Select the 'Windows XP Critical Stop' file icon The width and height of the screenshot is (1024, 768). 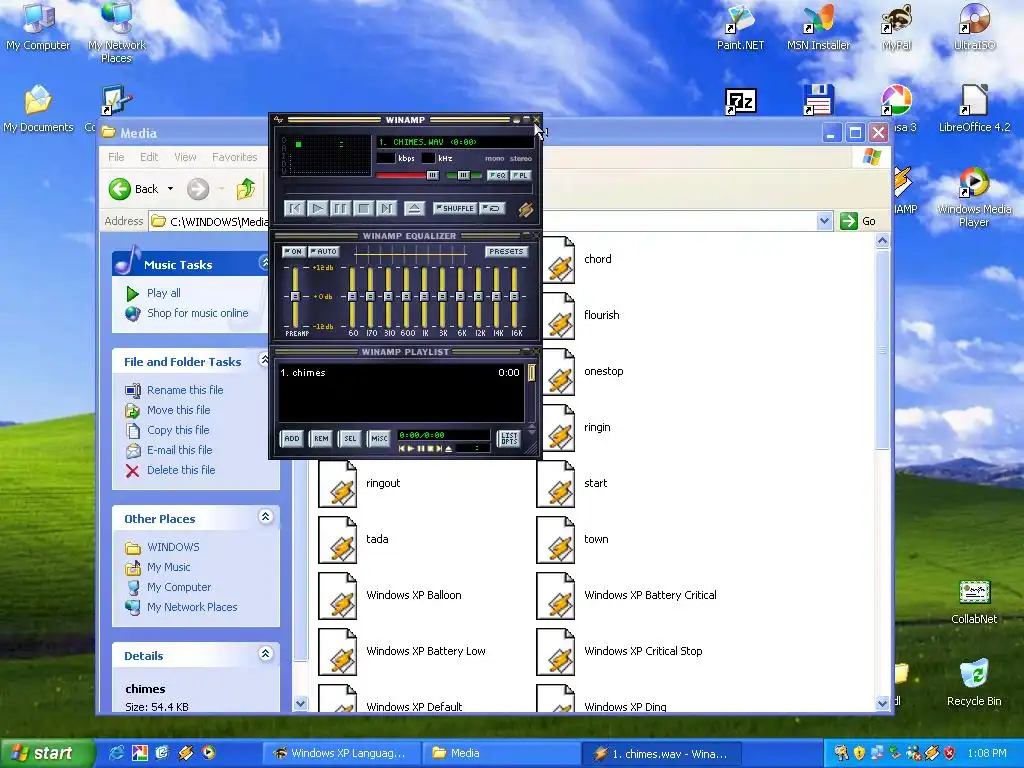tap(556, 652)
